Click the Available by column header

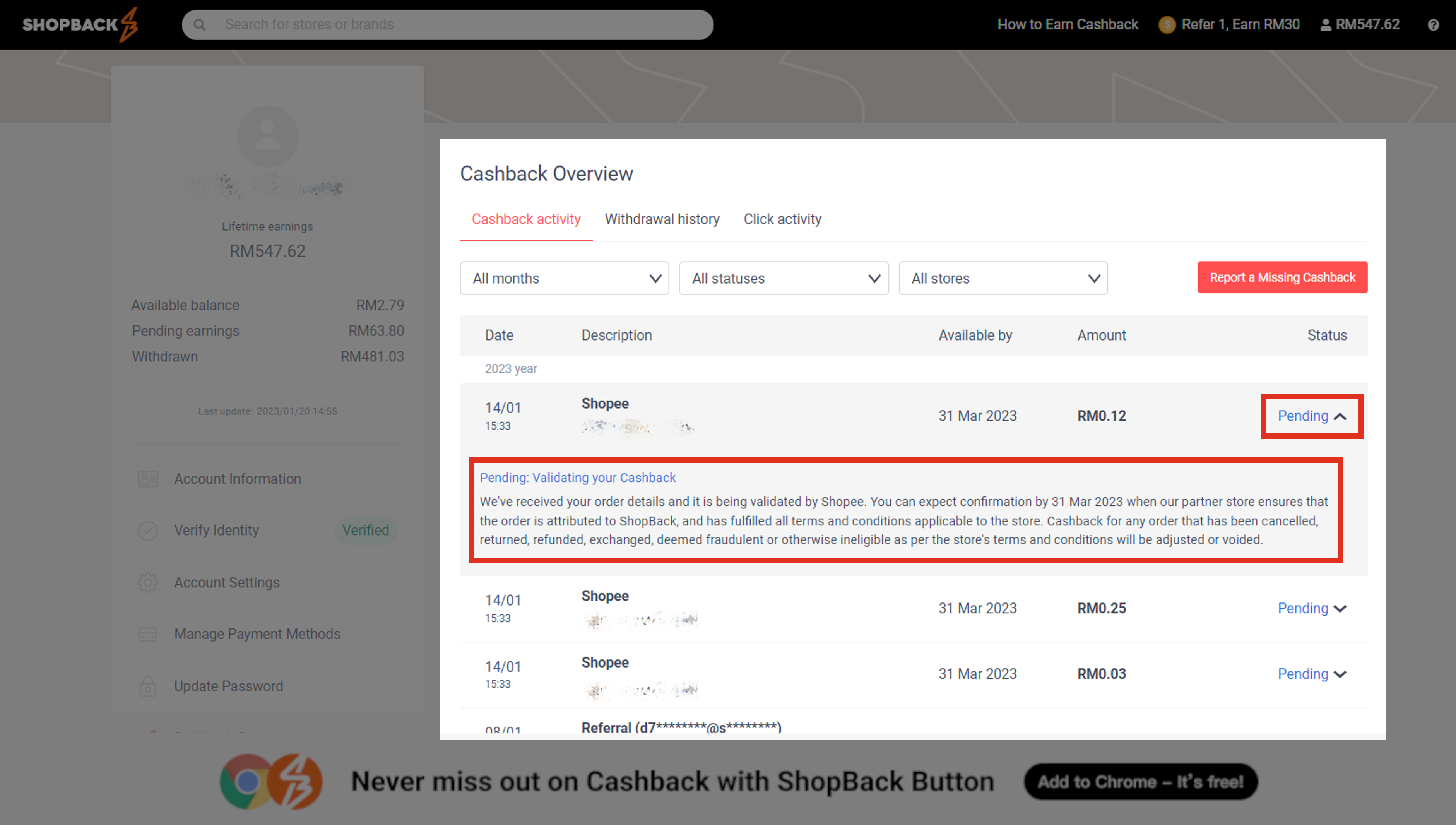tap(975, 335)
